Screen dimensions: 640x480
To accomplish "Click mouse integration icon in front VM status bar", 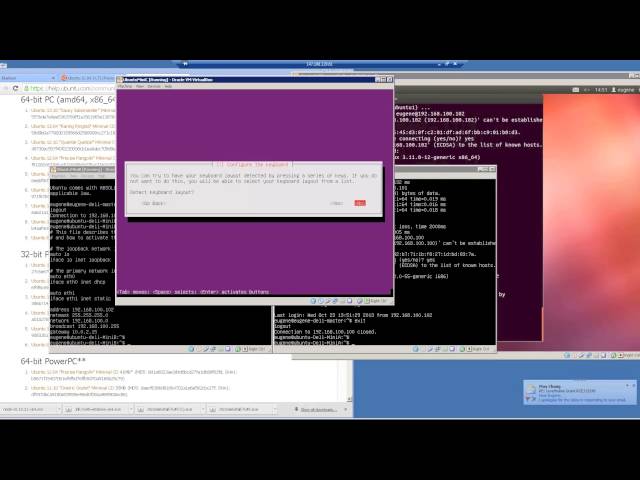I will tap(360, 301).
